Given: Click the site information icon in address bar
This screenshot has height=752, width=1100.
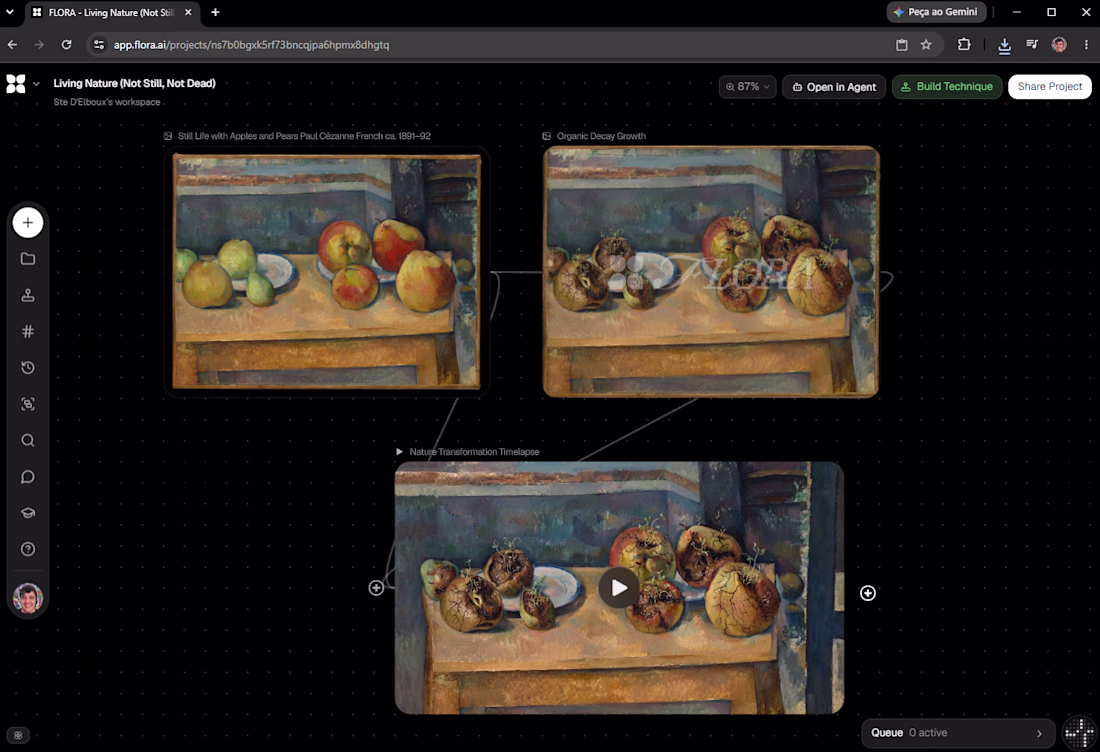Looking at the screenshot, I should 99,45.
